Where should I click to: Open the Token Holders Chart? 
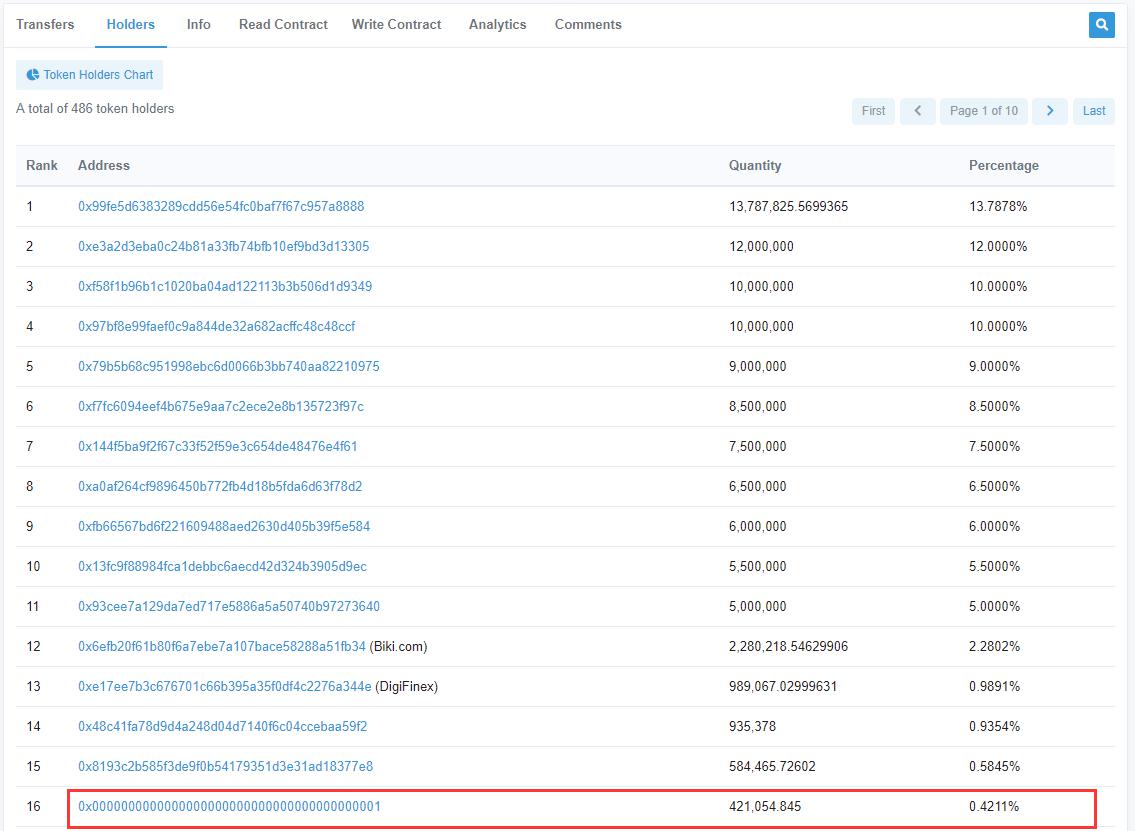(x=89, y=75)
